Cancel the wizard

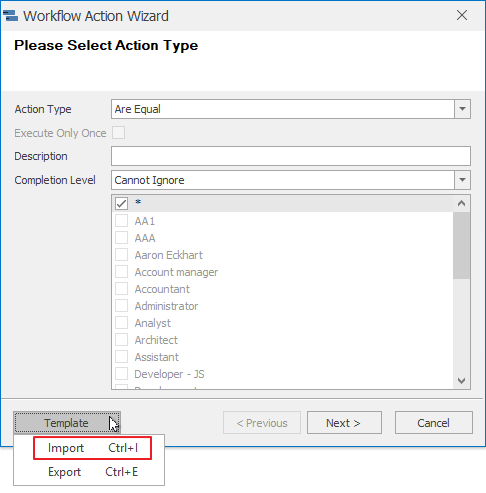(434, 423)
